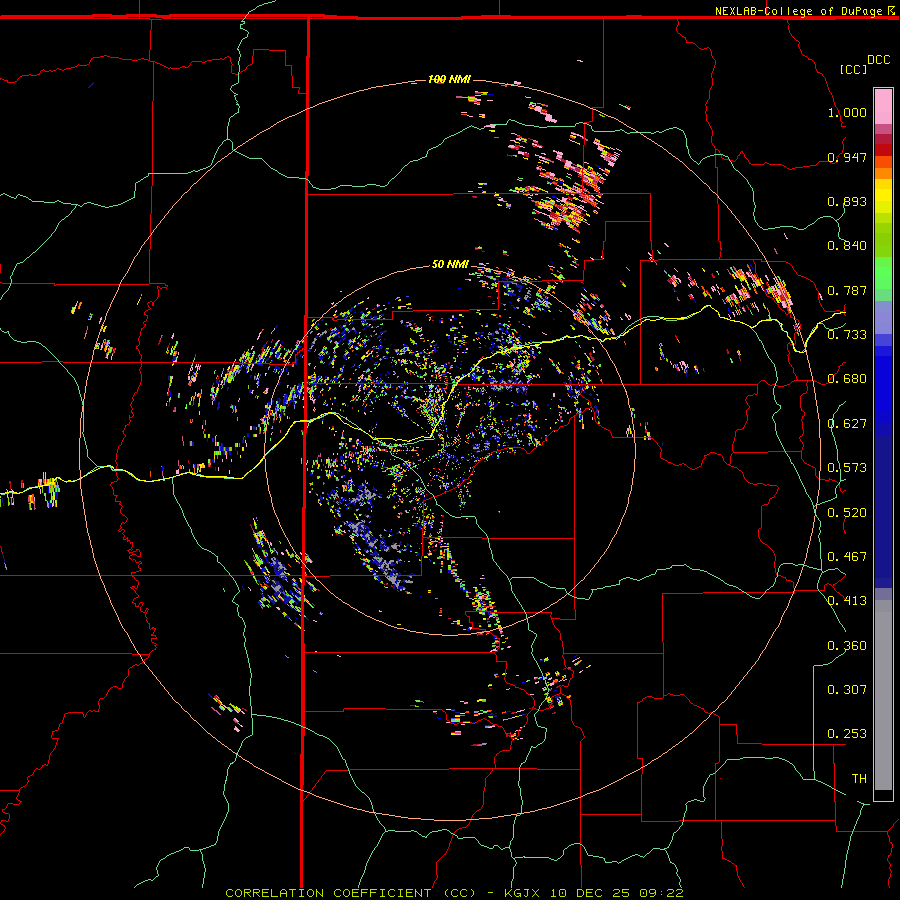Click the KGJX radar station identifier
The image size is (900, 900).
[523, 893]
